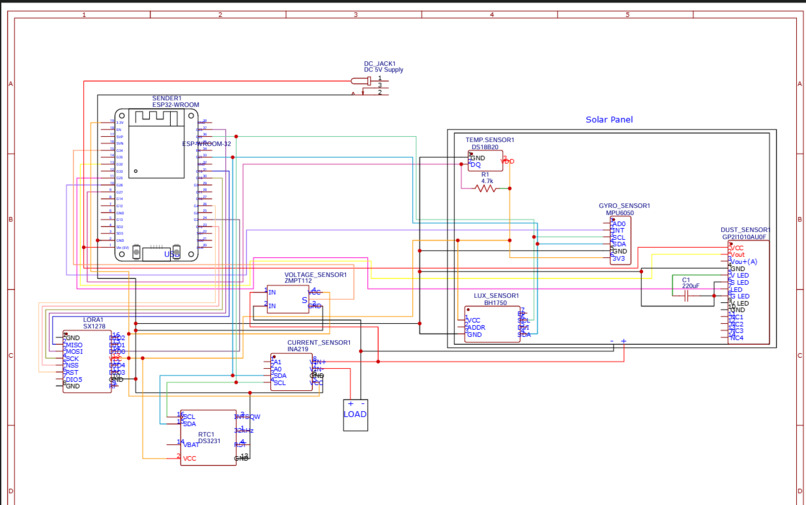Click the DC_JACK1 designator label
Viewport: 806px width, 505px height.
380,64
